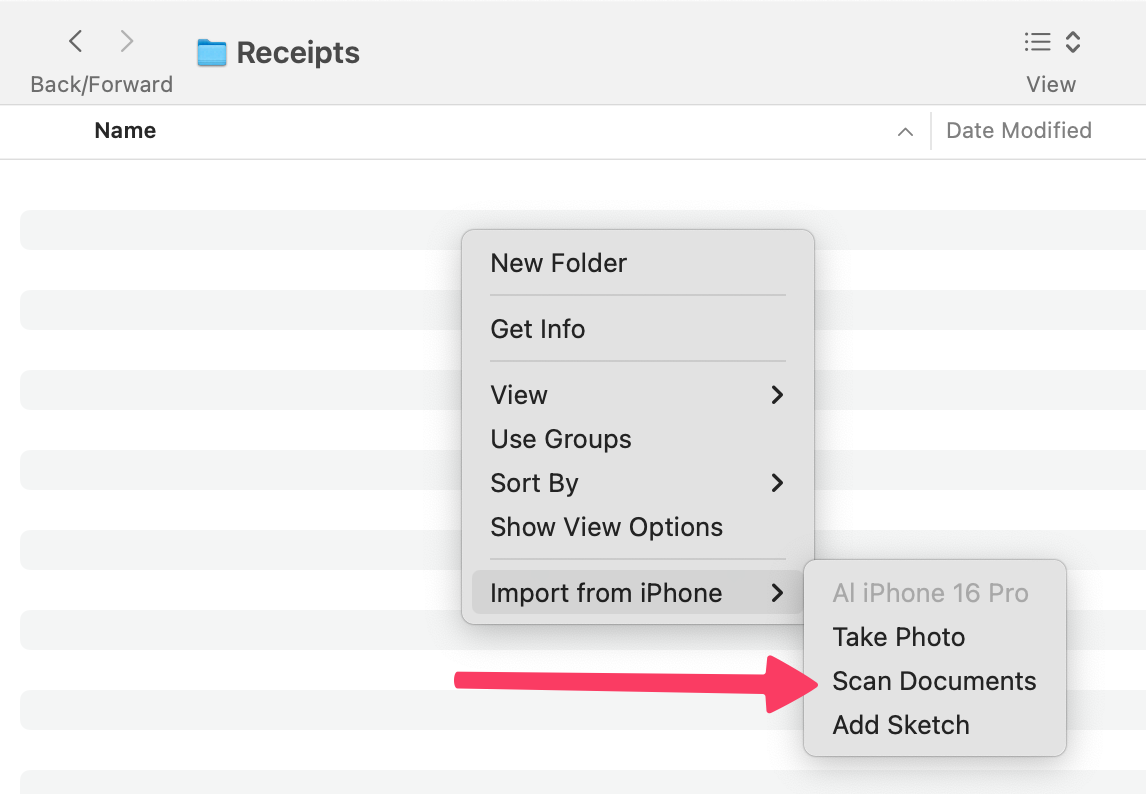Choose Add Sketch from submenu
1146x794 pixels.
tap(900, 725)
